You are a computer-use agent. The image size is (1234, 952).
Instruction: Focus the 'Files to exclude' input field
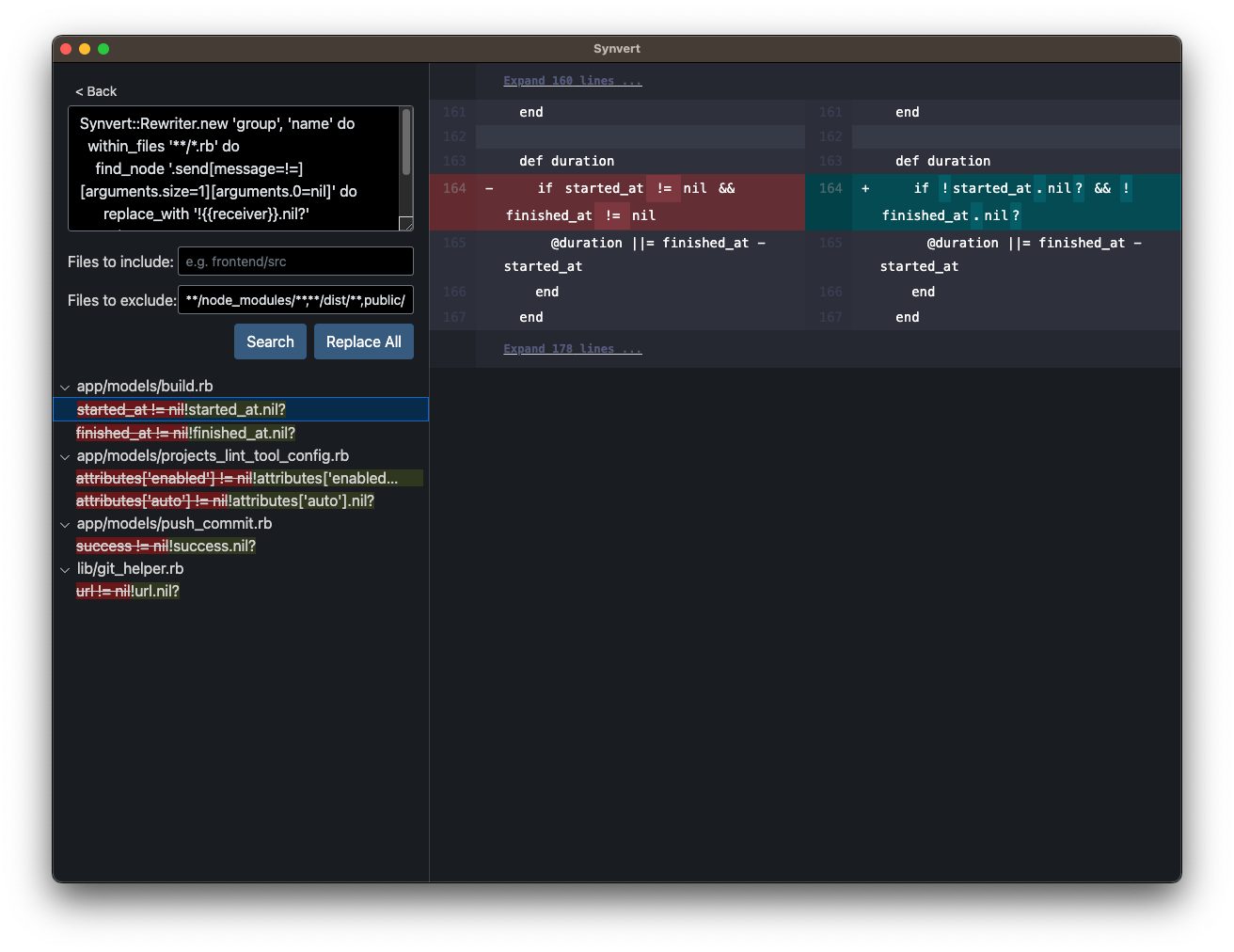(295, 300)
